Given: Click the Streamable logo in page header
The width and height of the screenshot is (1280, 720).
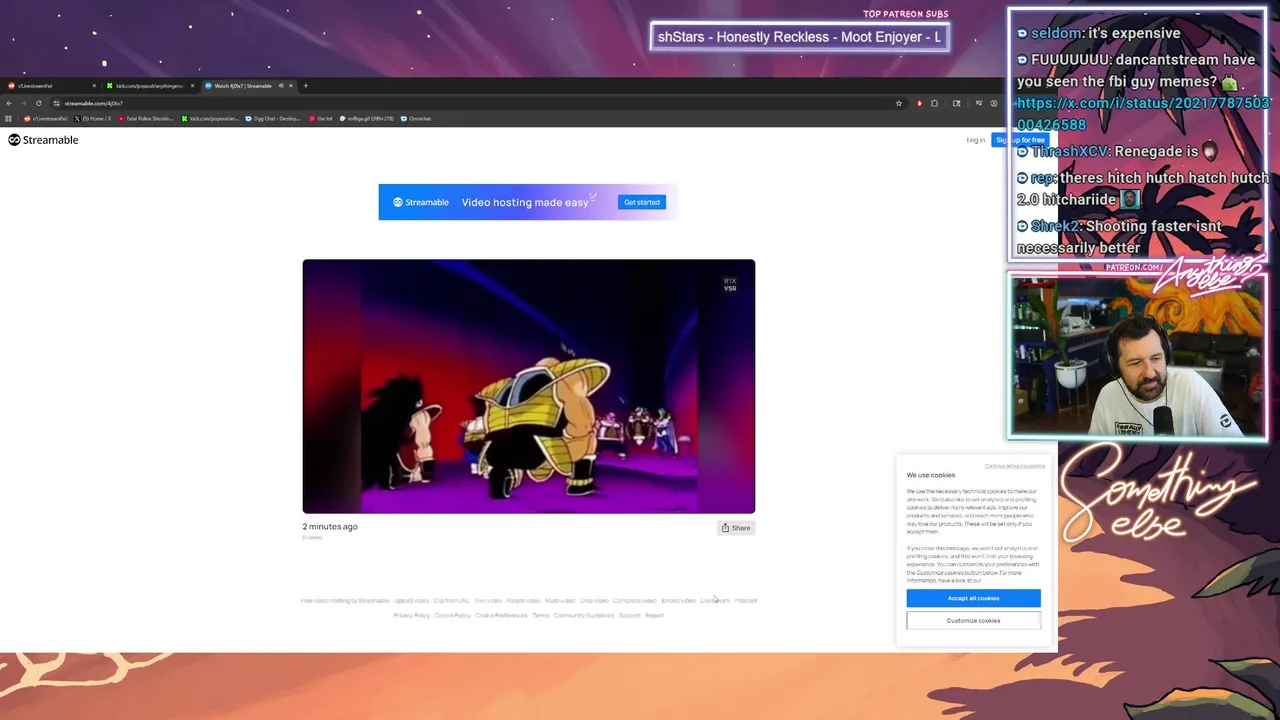Looking at the screenshot, I should pyautogui.click(x=43, y=140).
